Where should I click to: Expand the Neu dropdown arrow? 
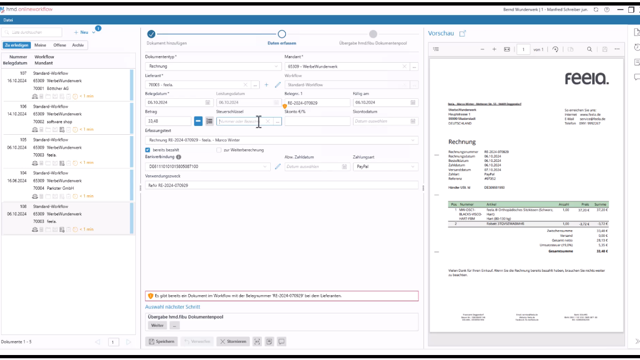(x=93, y=32)
